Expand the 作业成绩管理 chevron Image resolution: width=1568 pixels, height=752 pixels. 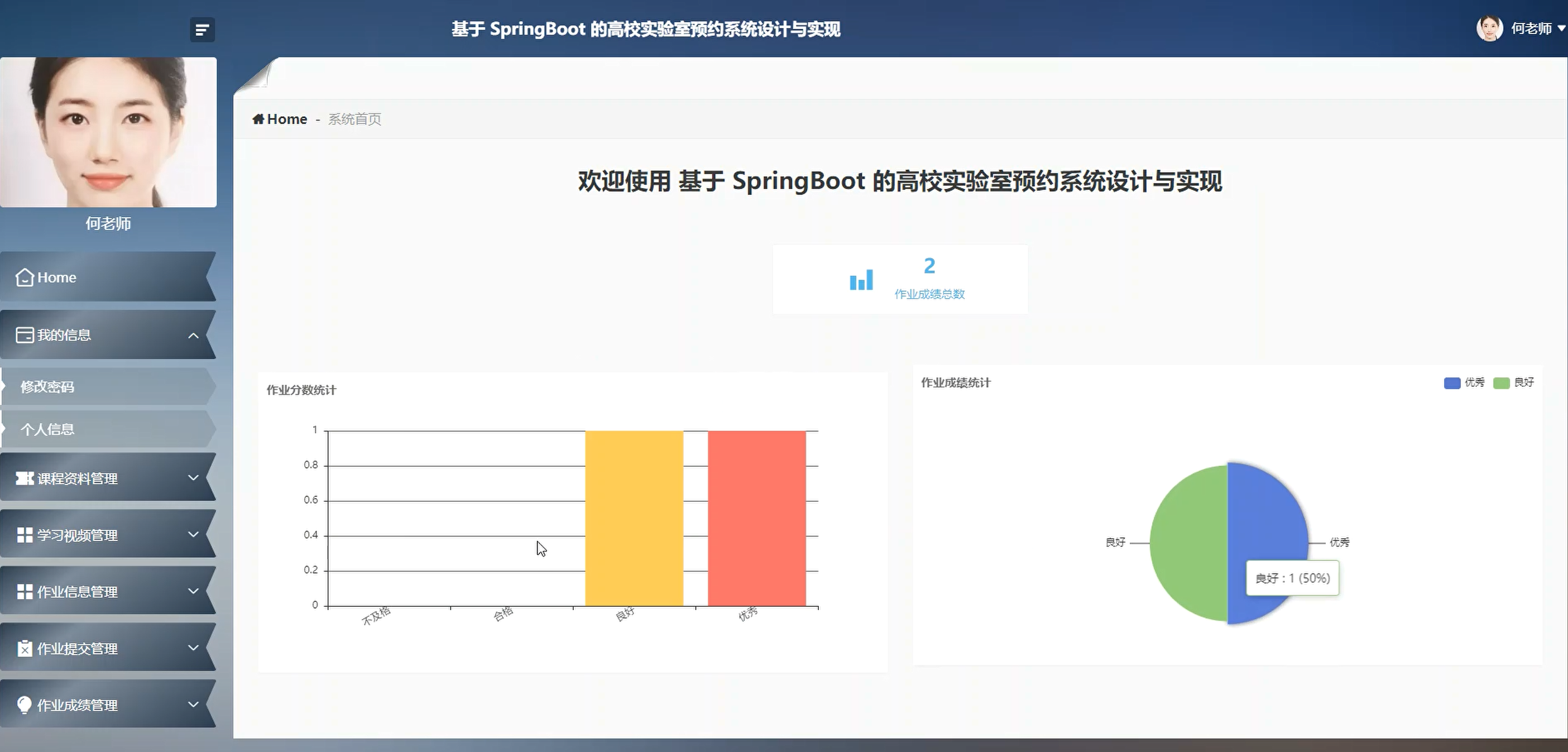tap(194, 705)
